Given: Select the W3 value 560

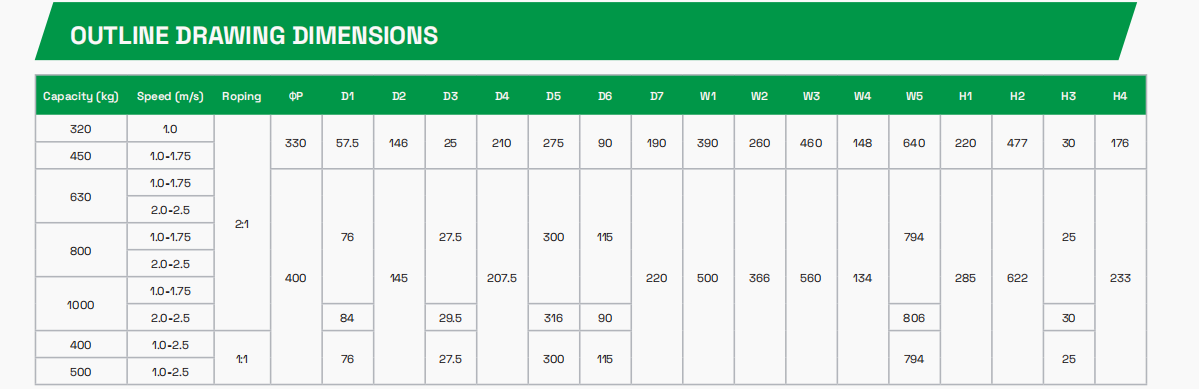Looking at the screenshot, I should click(x=811, y=277).
